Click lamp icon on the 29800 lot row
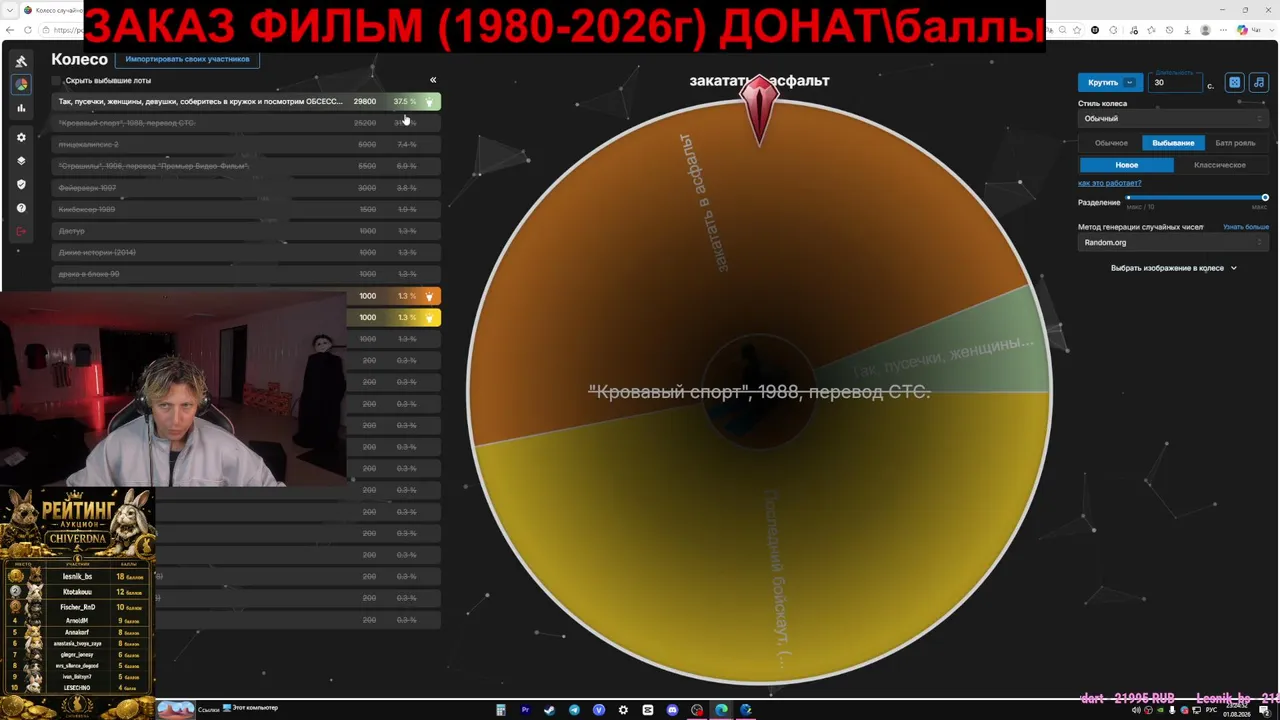This screenshot has width=1280, height=720. pyautogui.click(x=429, y=102)
